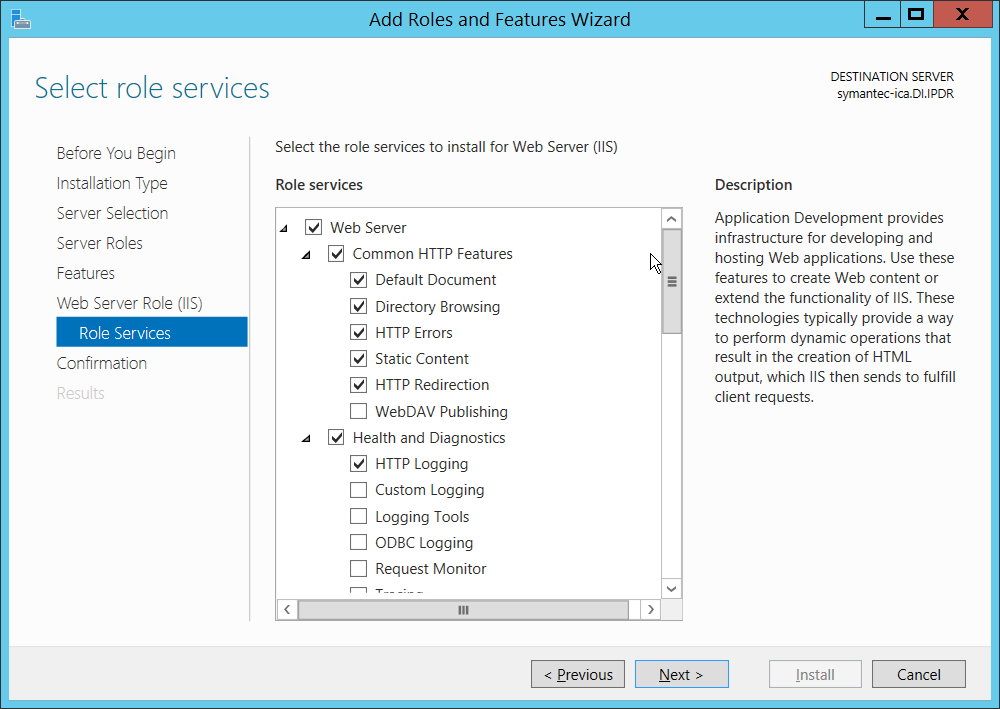The image size is (1000, 709).
Task: Collapse the Web Server tree node
Action: (x=285, y=229)
